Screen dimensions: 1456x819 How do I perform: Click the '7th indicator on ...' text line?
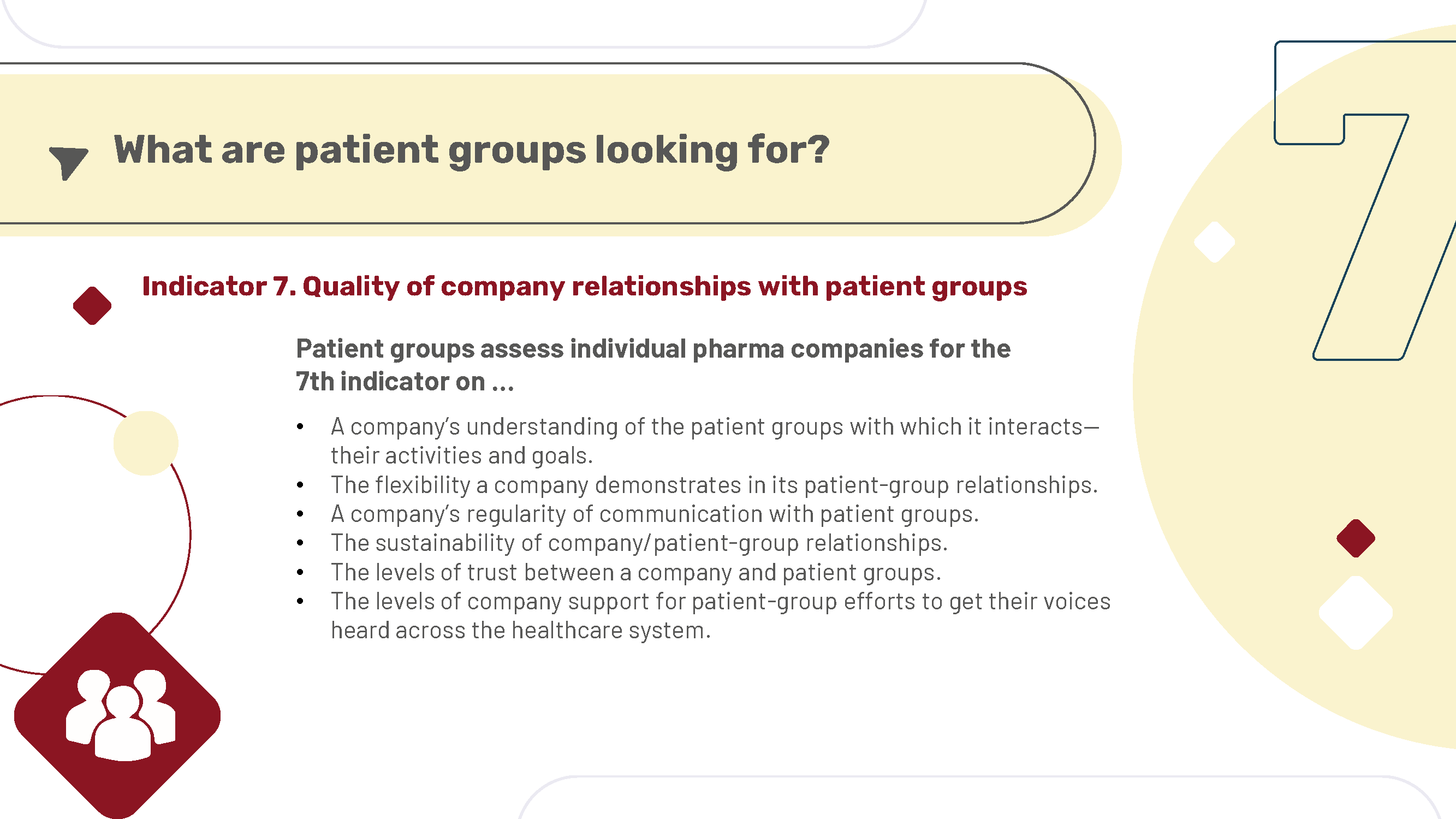pos(405,382)
